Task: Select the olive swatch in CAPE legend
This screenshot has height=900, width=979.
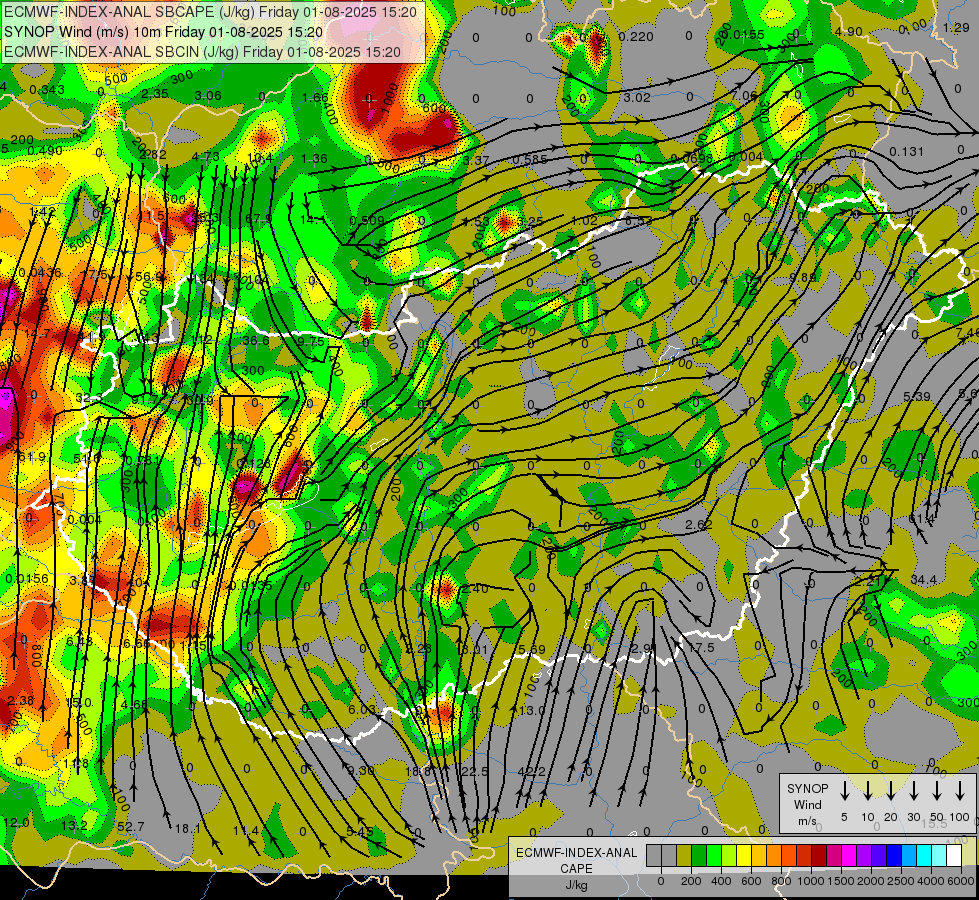Action: [684, 855]
